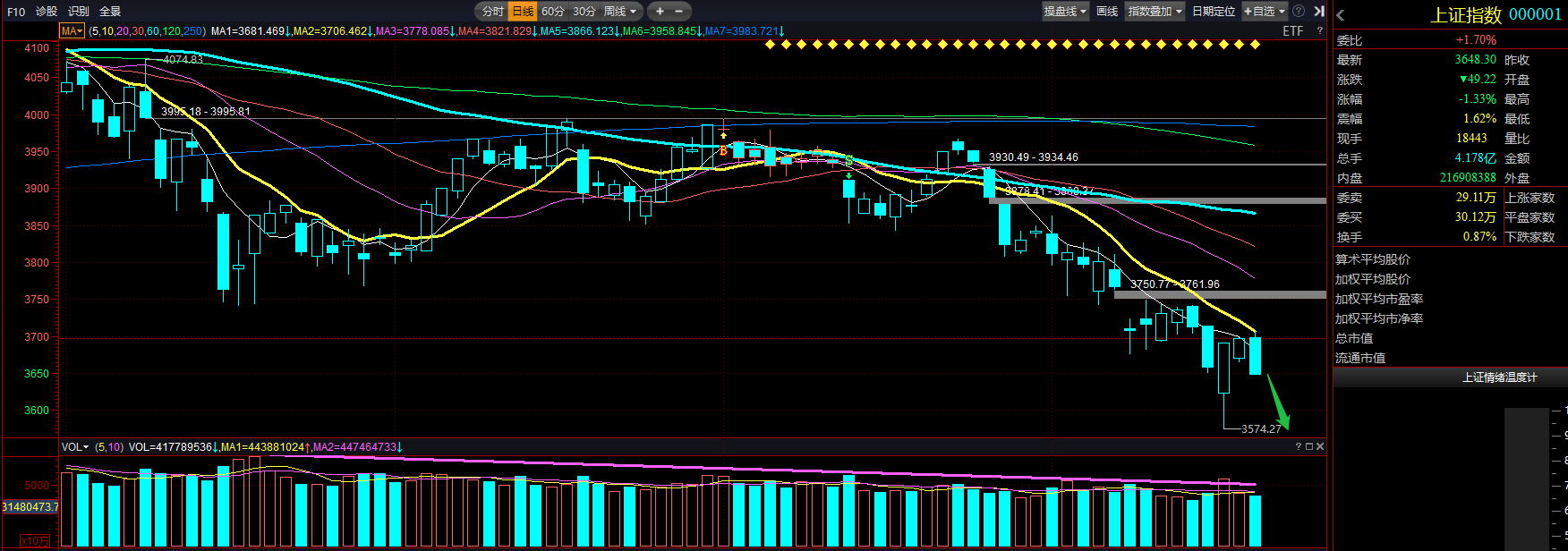This screenshot has width=1568, height=551.
Task: Open the 操盘线 dropdown
Action: coord(1065,12)
